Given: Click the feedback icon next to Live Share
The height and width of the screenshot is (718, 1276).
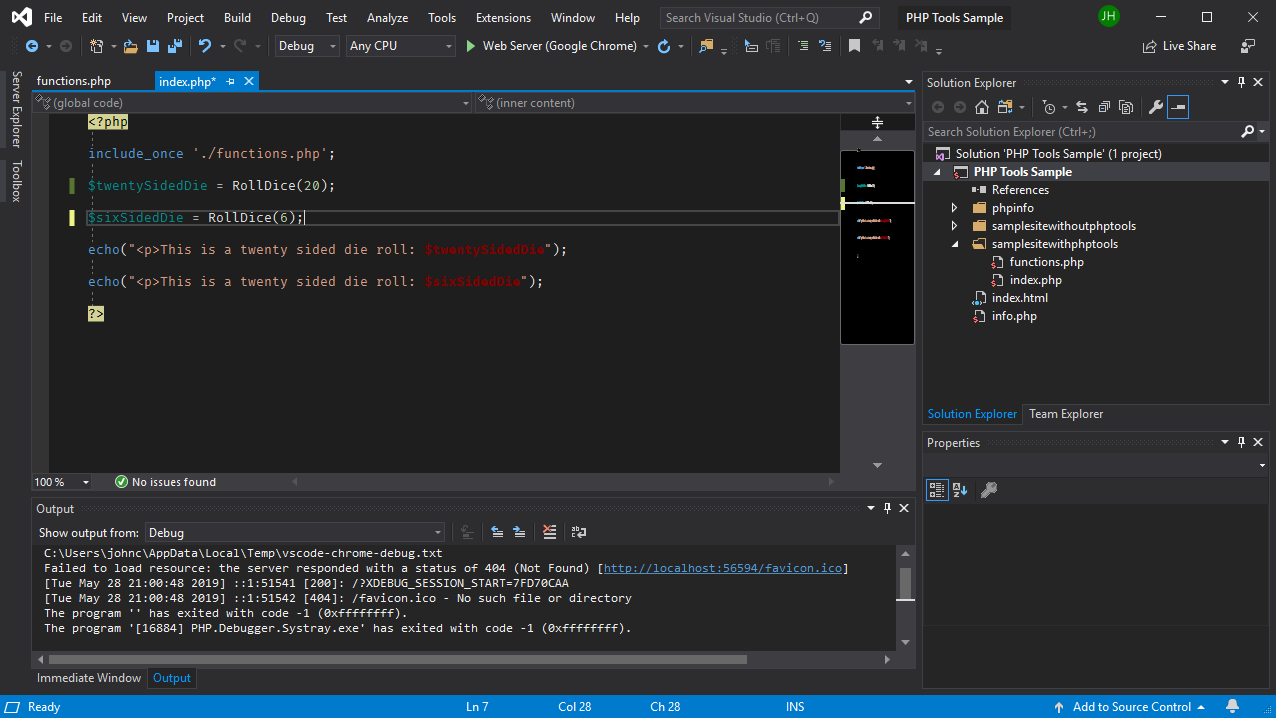Looking at the screenshot, I should (x=1248, y=46).
